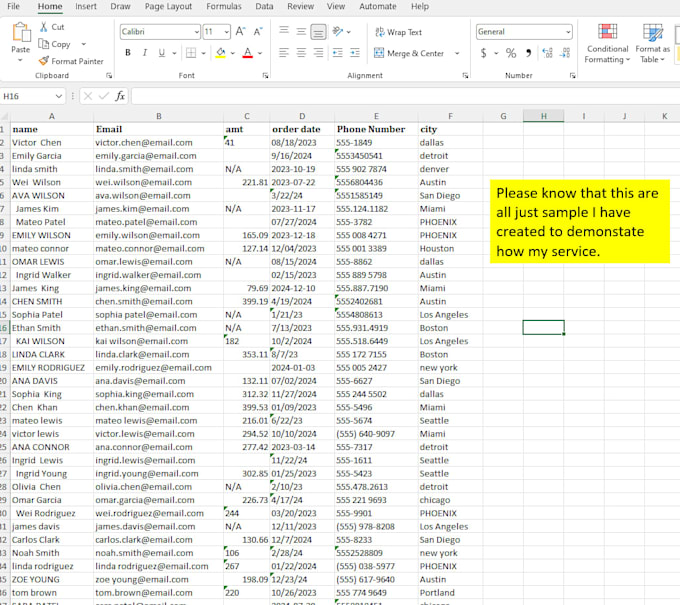This screenshot has height=605, width=680.
Task: Align text left icon
Action: tap(284, 53)
